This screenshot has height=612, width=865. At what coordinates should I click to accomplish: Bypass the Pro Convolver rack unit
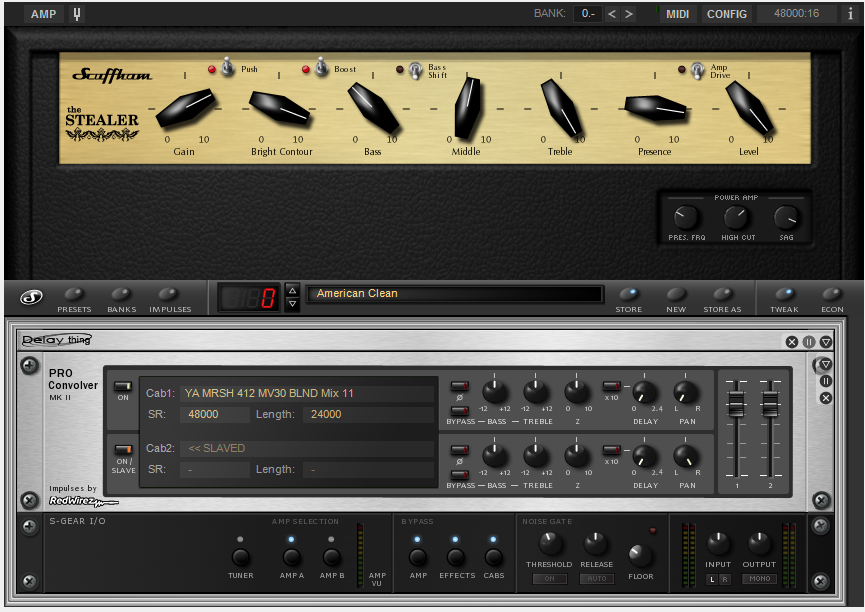click(826, 381)
